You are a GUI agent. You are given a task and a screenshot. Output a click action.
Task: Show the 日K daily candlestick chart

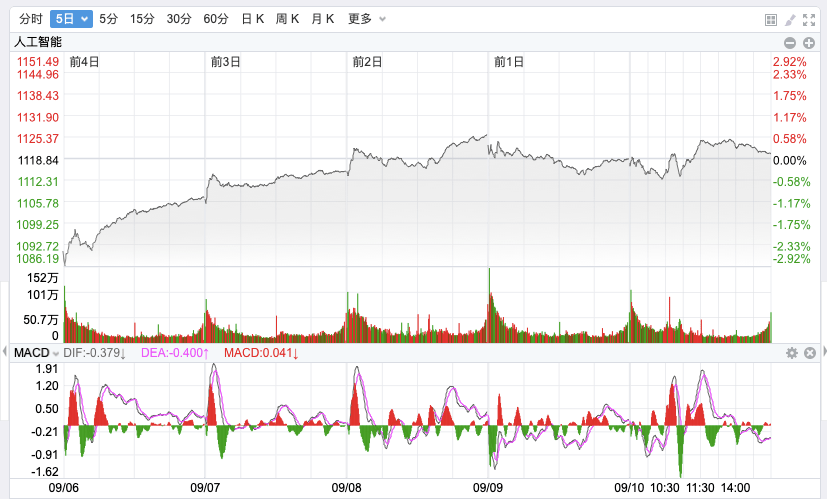(x=253, y=19)
